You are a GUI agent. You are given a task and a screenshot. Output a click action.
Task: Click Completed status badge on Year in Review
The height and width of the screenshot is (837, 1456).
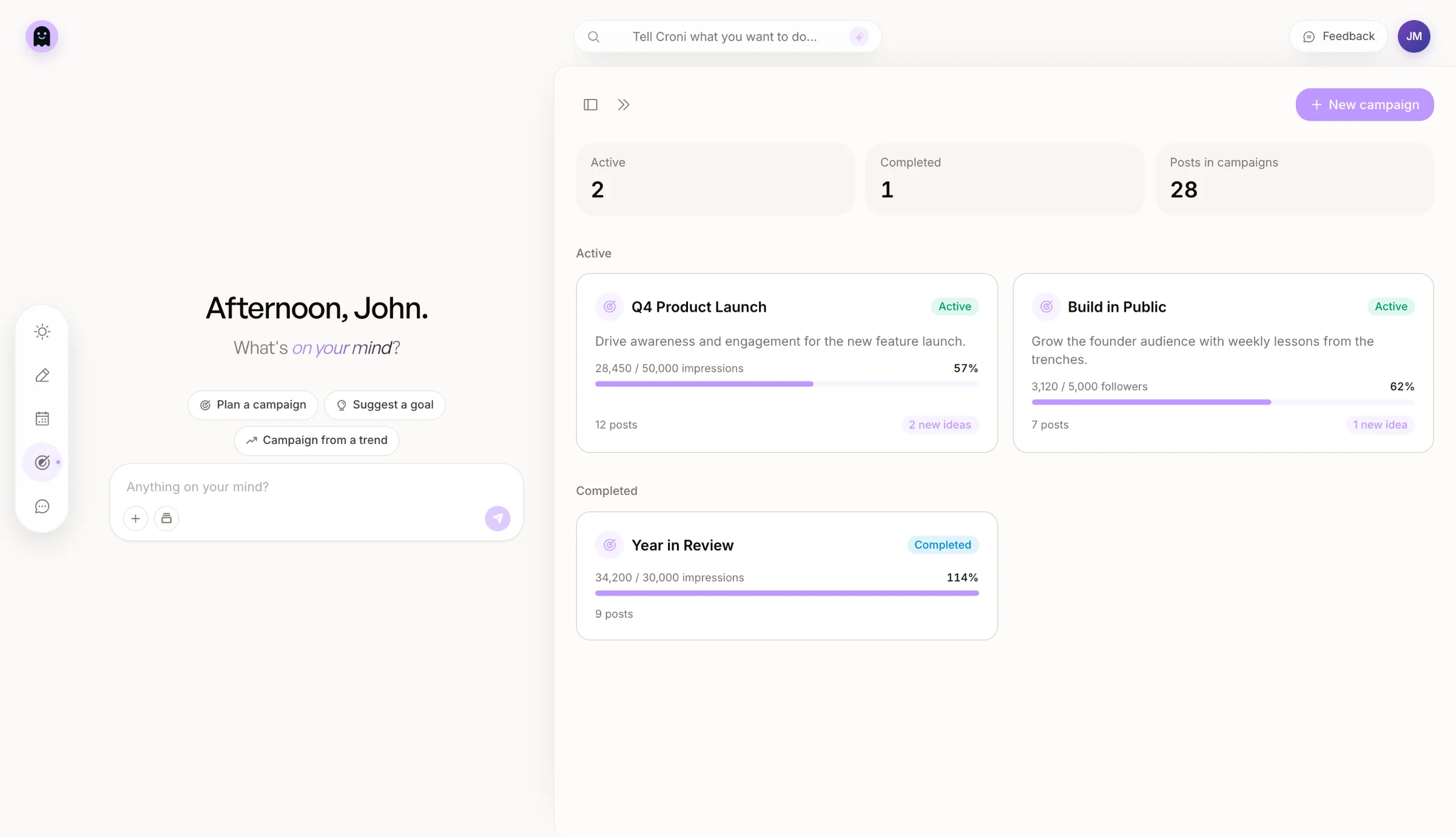click(x=943, y=545)
